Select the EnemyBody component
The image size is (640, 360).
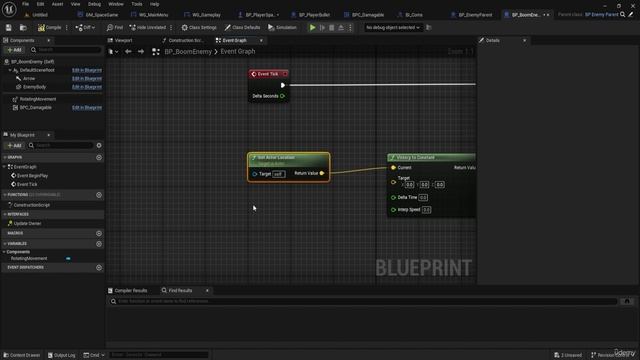pos(34,87)
